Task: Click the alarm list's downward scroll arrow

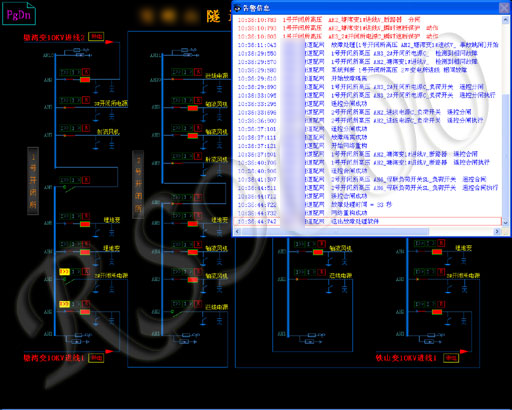Action: point(505,222)
